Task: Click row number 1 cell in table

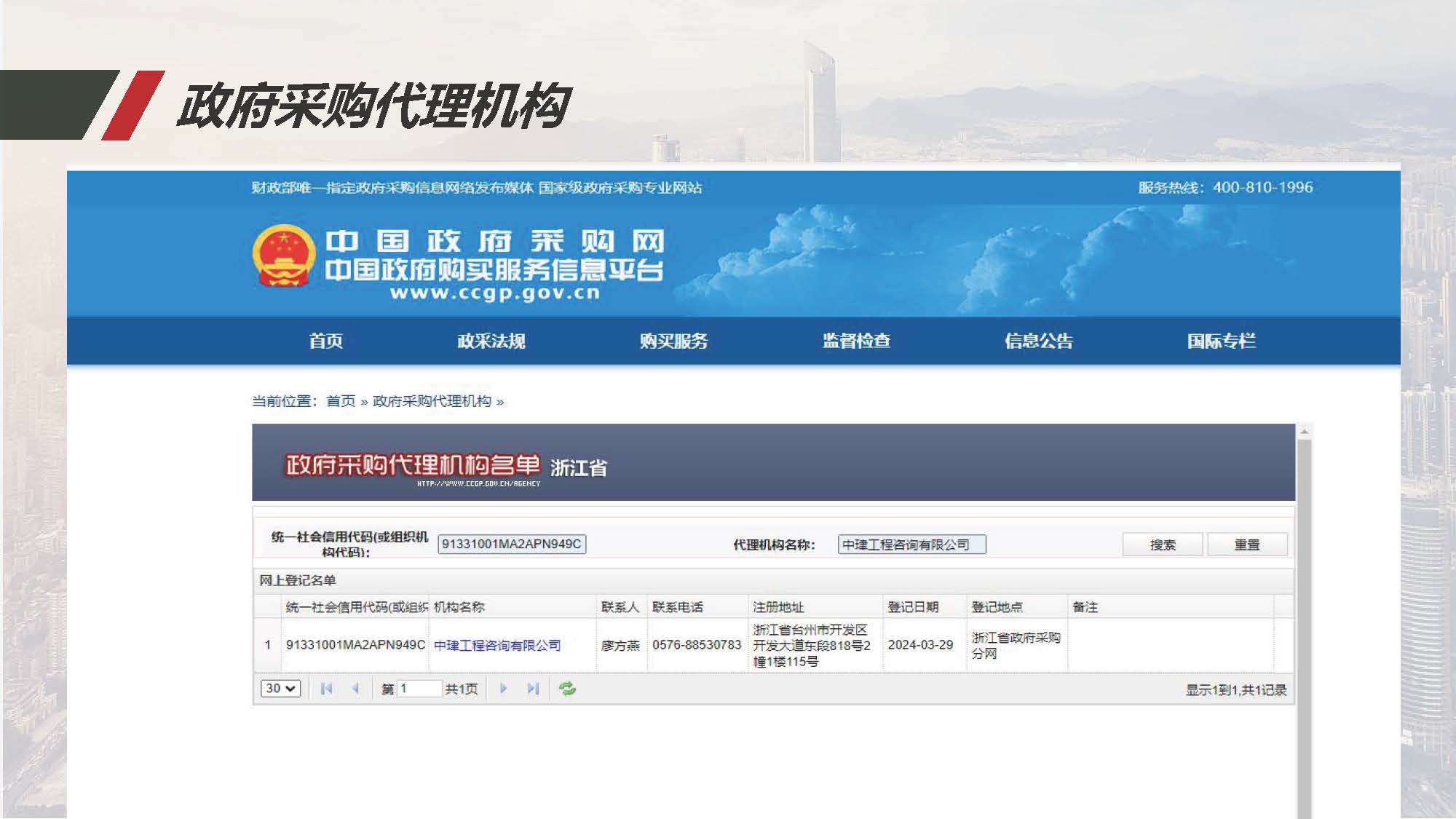Action: tap(267, 645)
